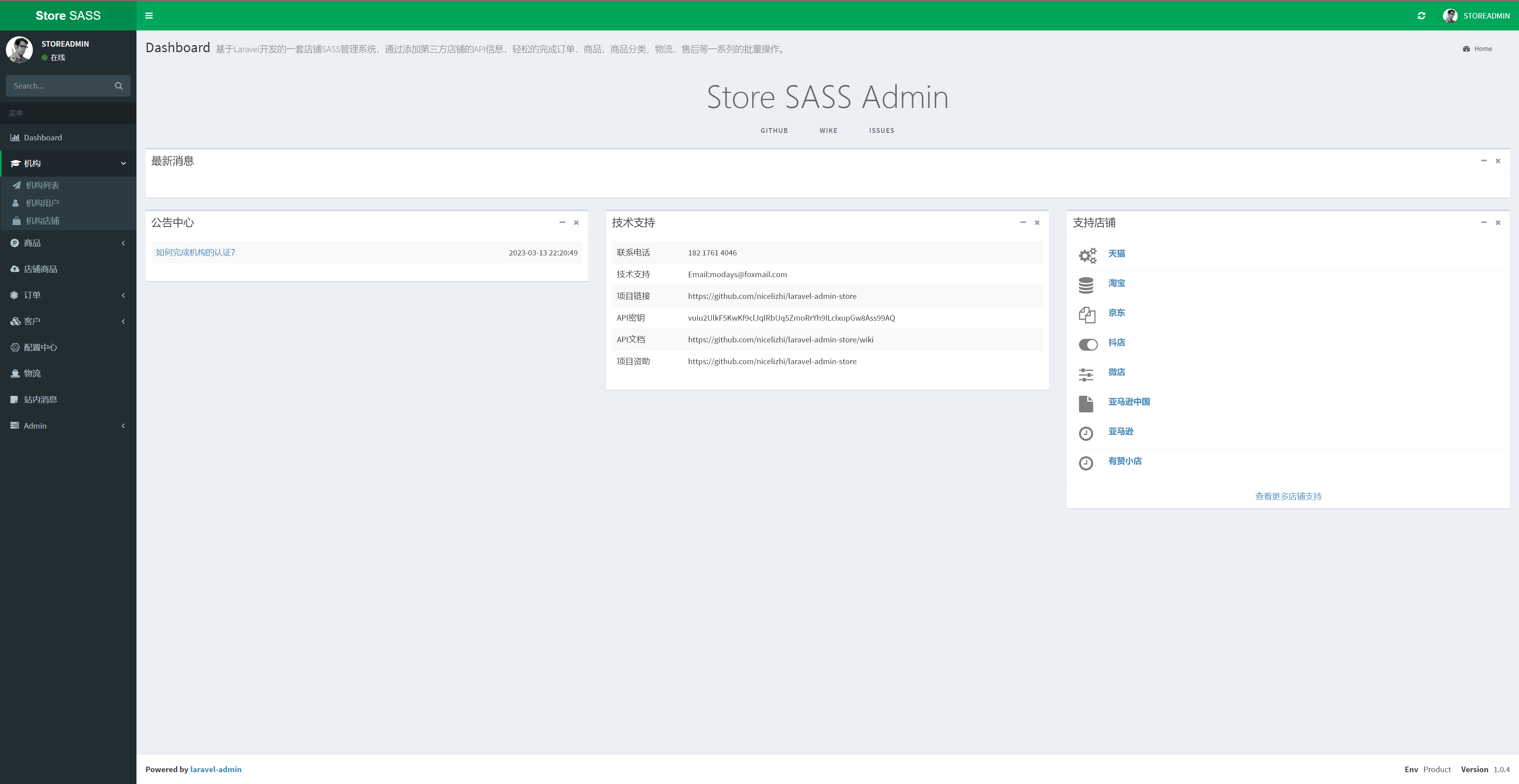Image resolution: width=1519 pixels, height=784 pixels.
Task: Click the 项目资助 URL text
Action: pos(772,361)
